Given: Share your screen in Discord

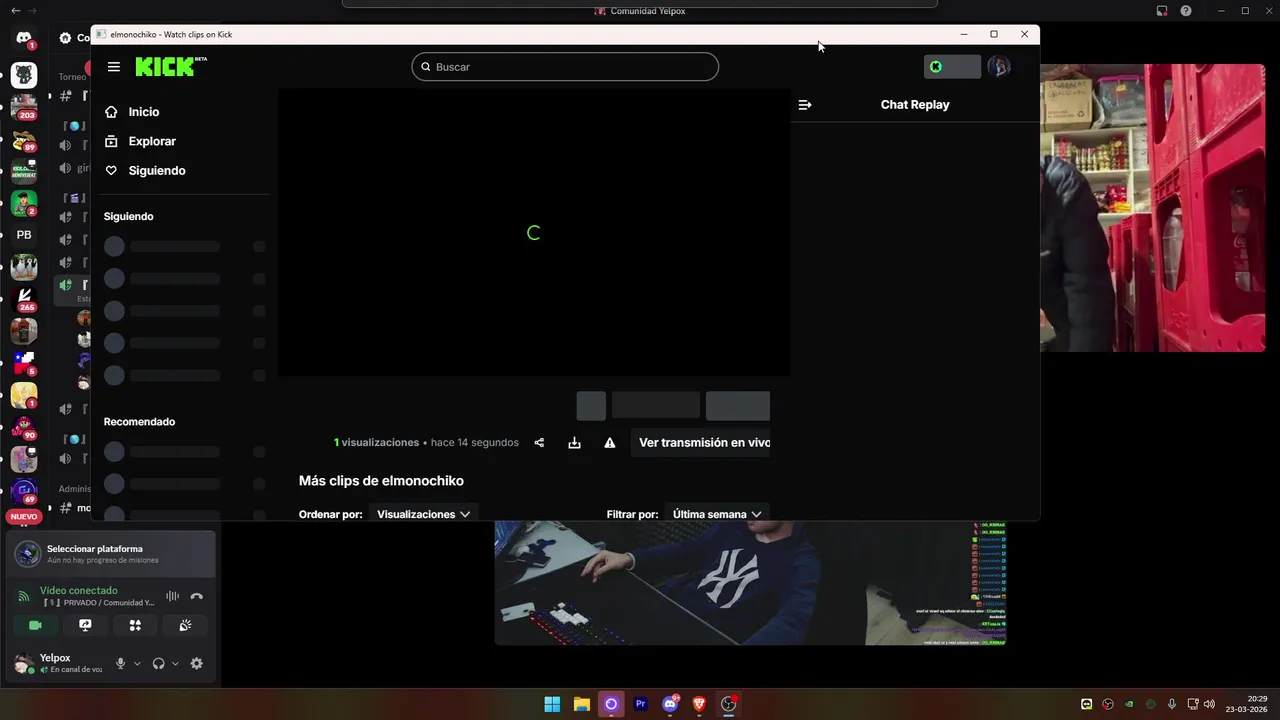Looking at the screenshot, I should 85,625.
